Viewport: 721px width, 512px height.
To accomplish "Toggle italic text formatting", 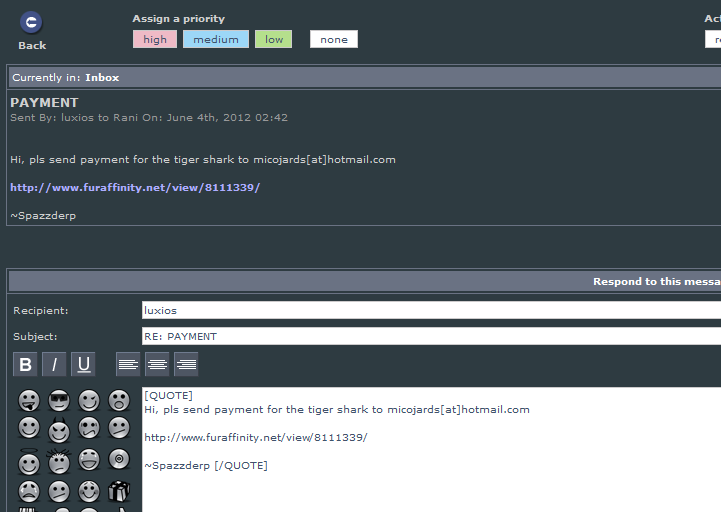I will pyautogui.click(x=55, y=364).
